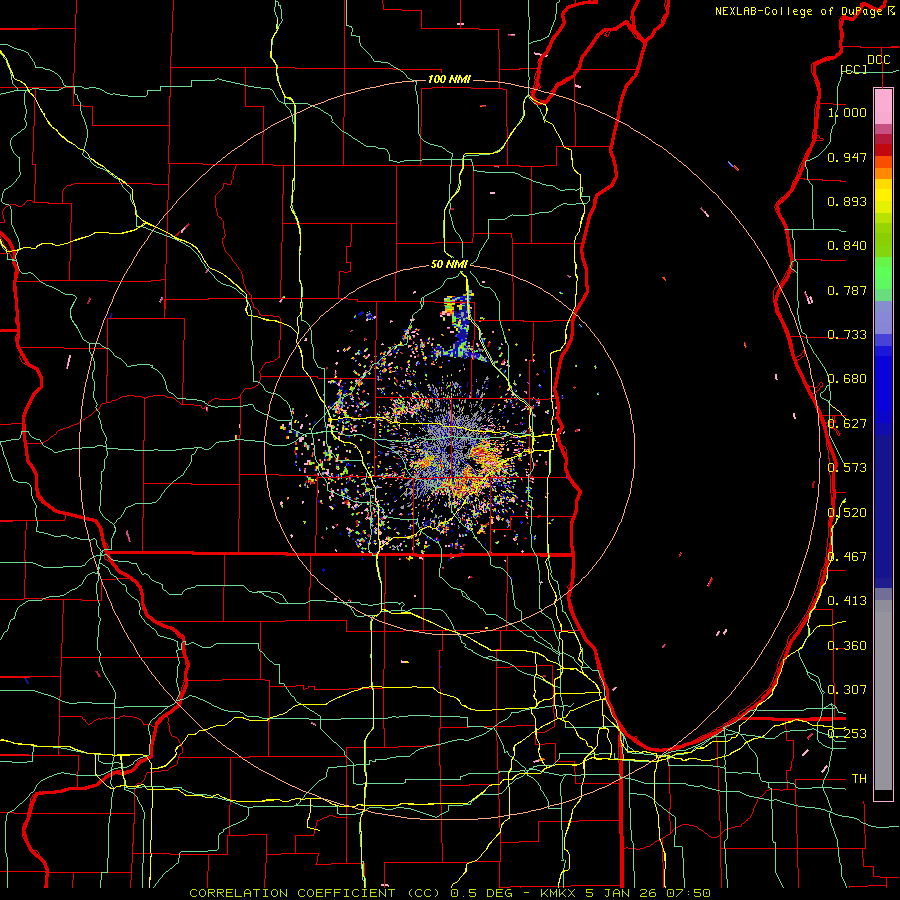The width and height of the screenshot is (900, 900).
Task: Pick the lavender segment of color scale
Action: [x=883, y=317]
